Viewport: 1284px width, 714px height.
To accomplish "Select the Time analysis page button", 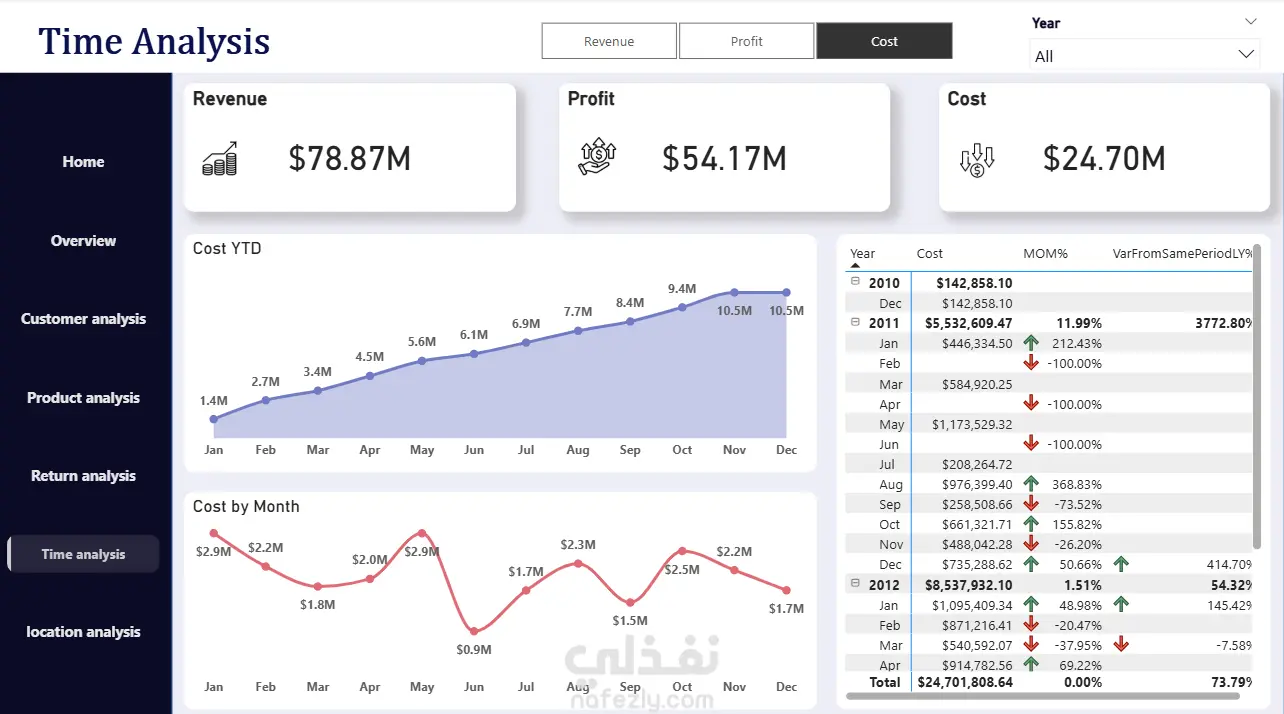I will tap(83, 554).
